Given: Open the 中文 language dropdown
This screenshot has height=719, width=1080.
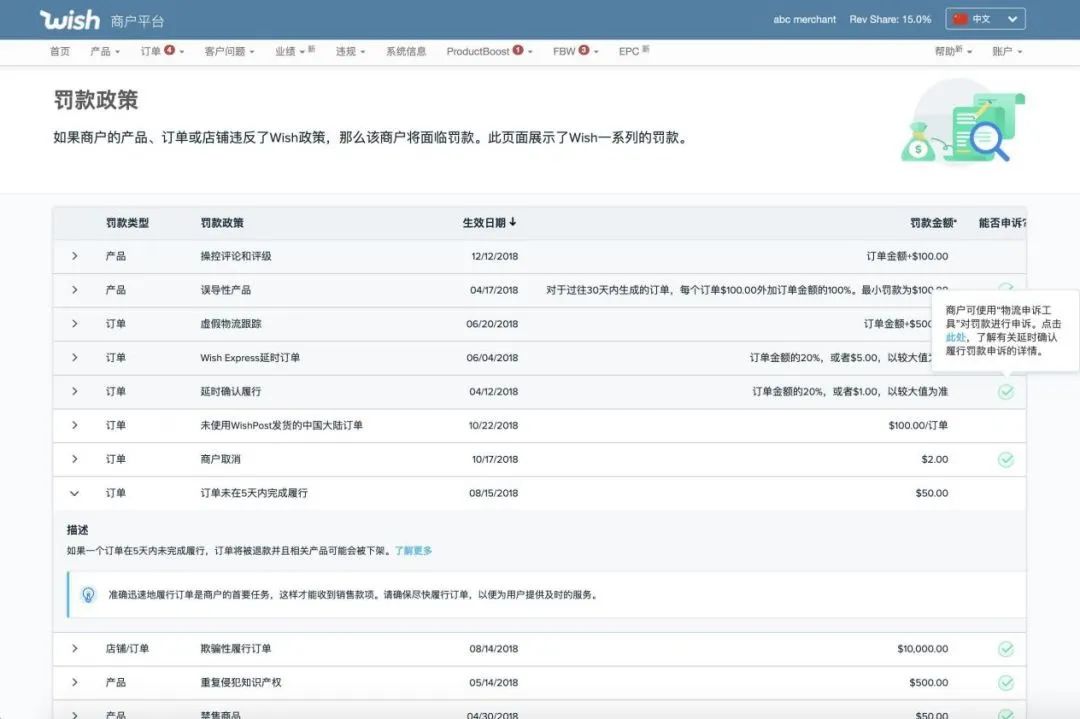Looking at the screenshot, I should (985, 19).
